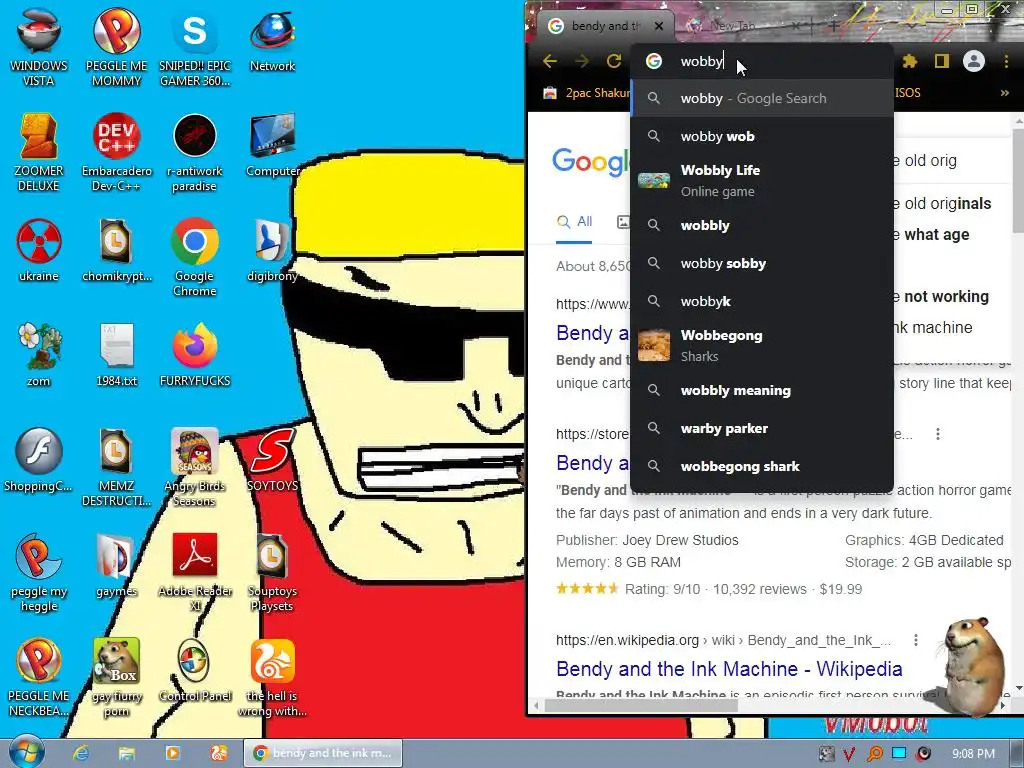Choose the Wobbly Life Online game suggestion
Viewport: 1024px width, 768px height.
762,180
